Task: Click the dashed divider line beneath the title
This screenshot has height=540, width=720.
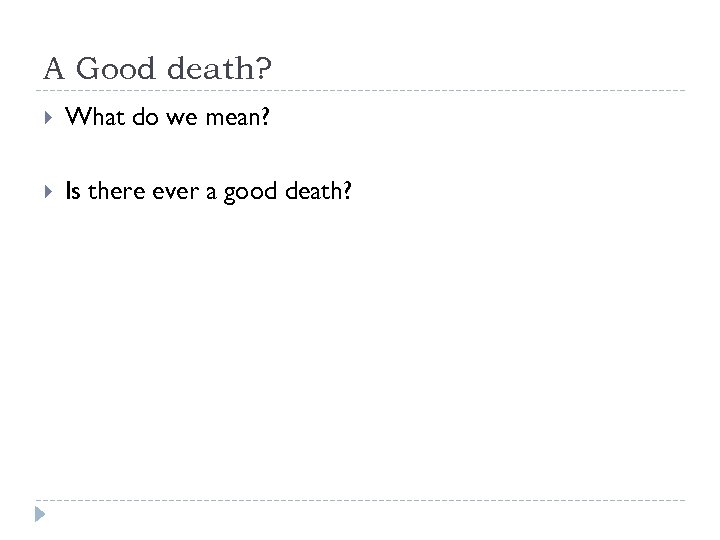Action: [x=360, y=91]
